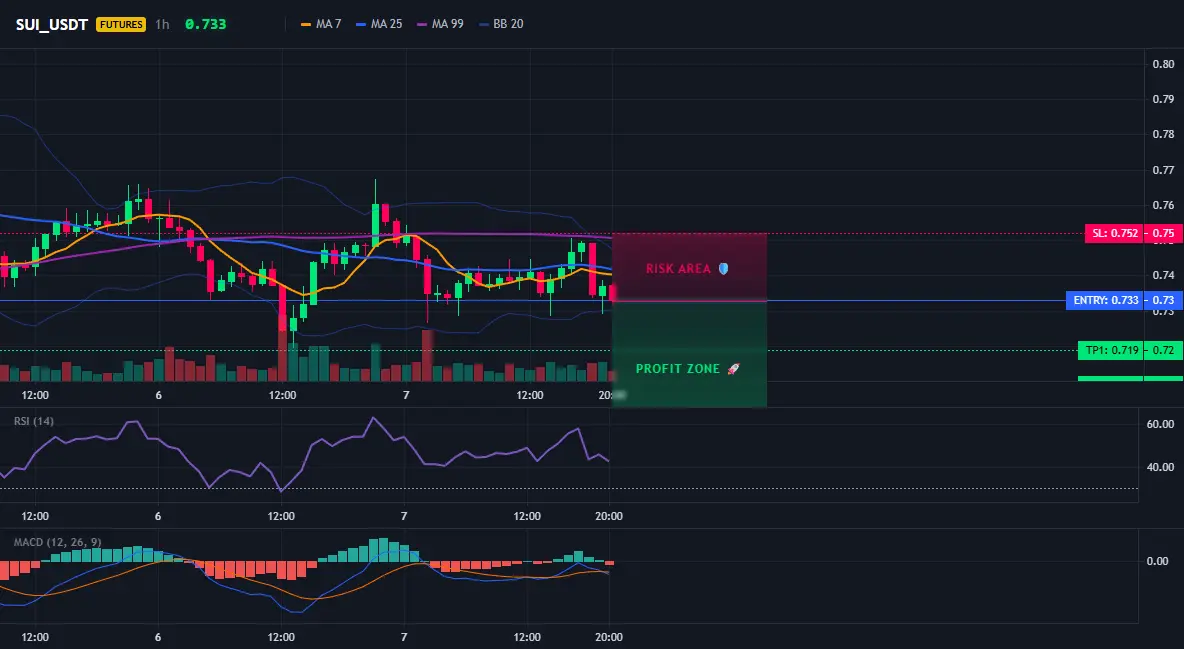
Task: Toggle the BB 20 legend entry
Action: click(501, 24)
